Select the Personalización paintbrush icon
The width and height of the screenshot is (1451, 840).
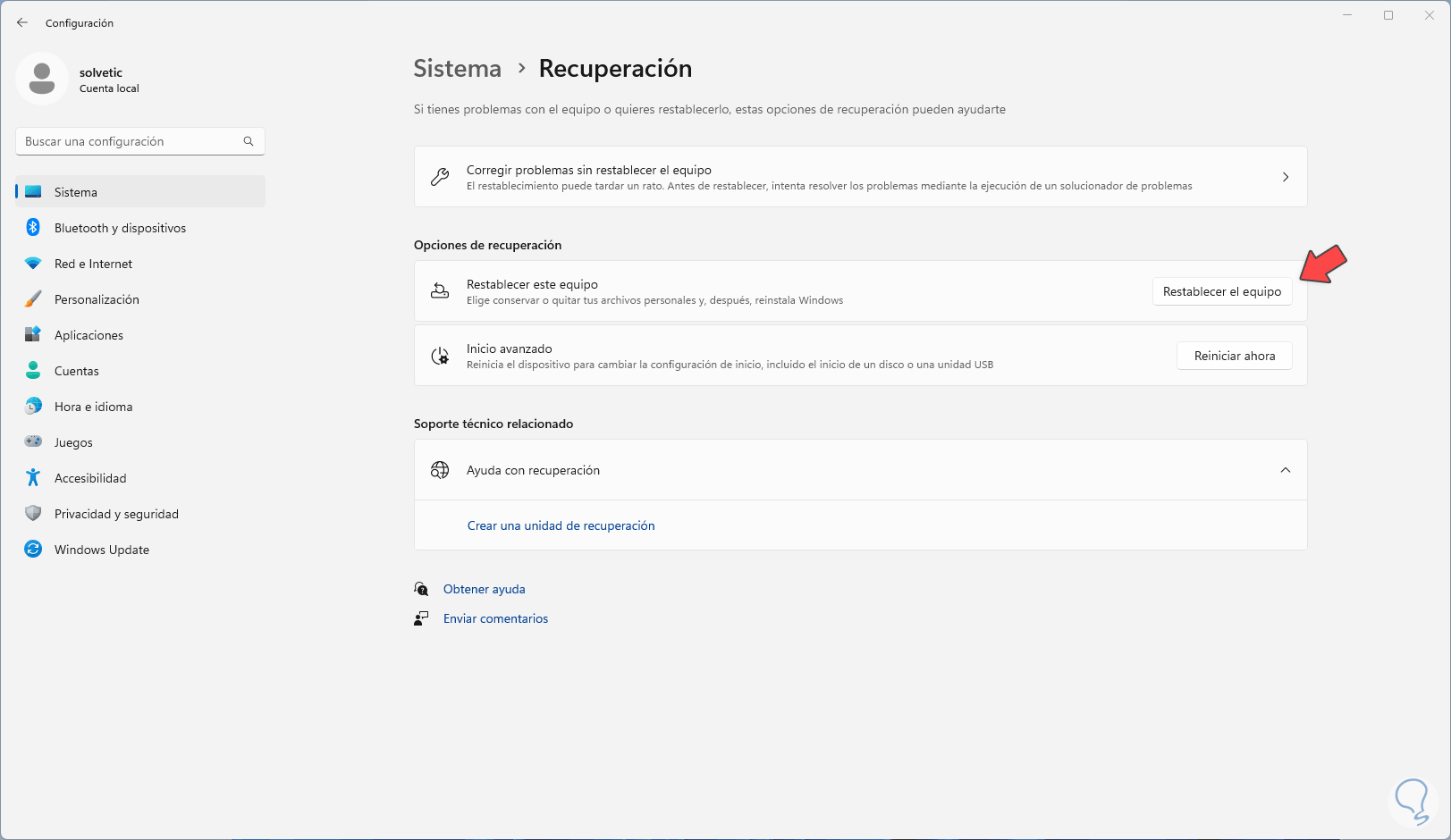click(33, 299)
